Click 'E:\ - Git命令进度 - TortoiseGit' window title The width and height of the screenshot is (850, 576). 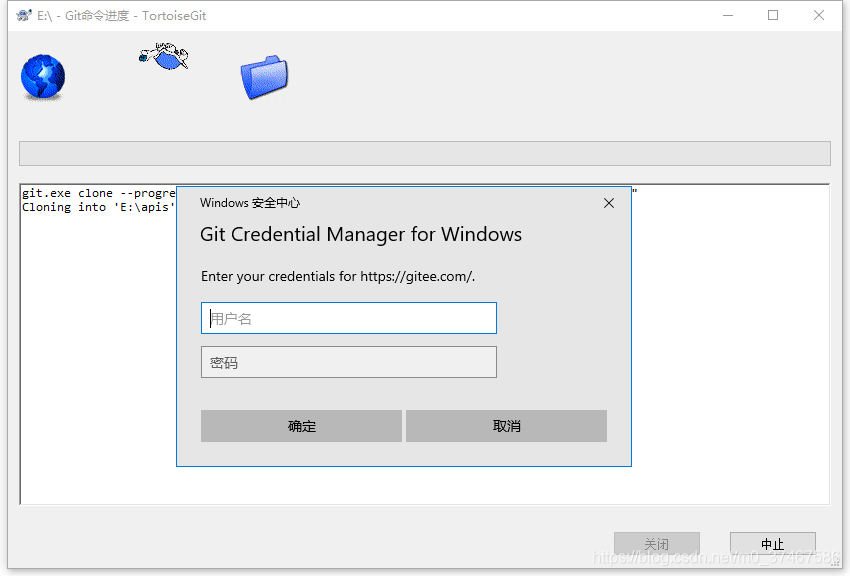pos(121,16)
